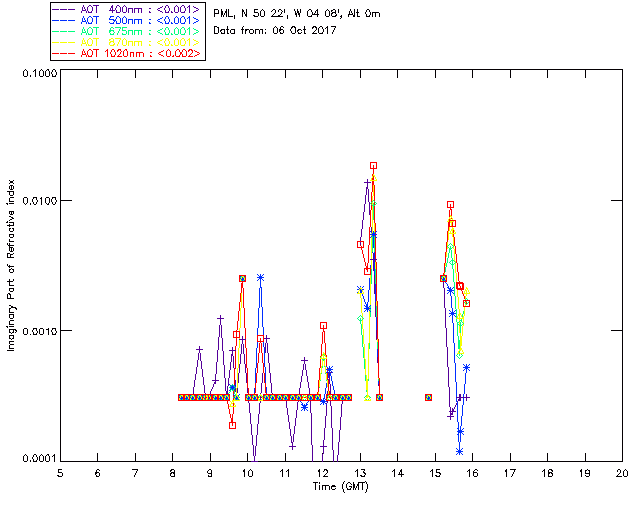Click the blue asterisk peak near time 10.4

click(x=260, y=278)
